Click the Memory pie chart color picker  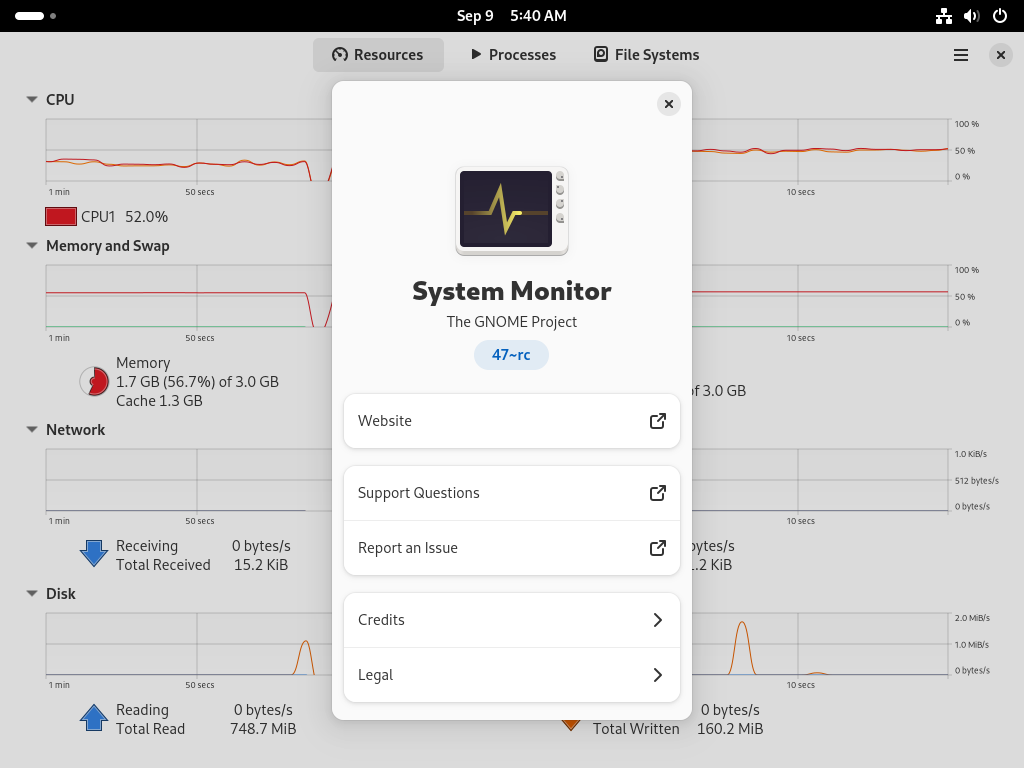pos(95,381)
